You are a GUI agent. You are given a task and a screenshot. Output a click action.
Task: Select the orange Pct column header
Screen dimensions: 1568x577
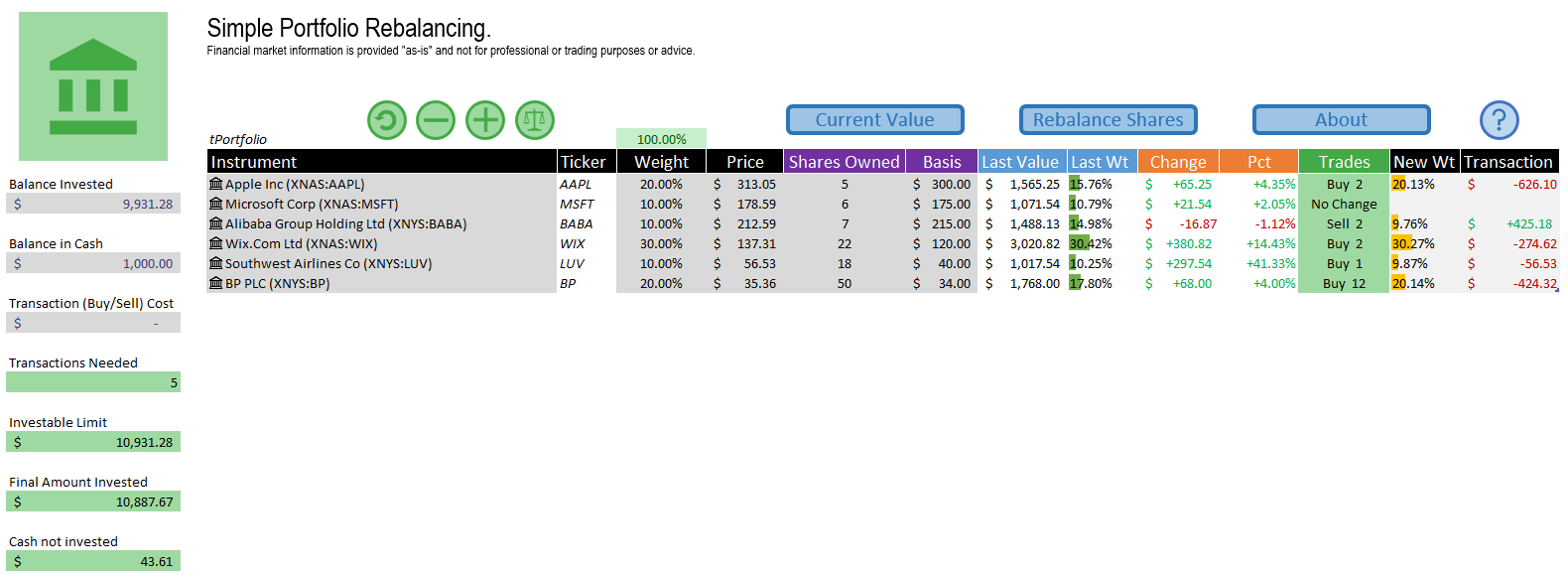[1258, 162]
